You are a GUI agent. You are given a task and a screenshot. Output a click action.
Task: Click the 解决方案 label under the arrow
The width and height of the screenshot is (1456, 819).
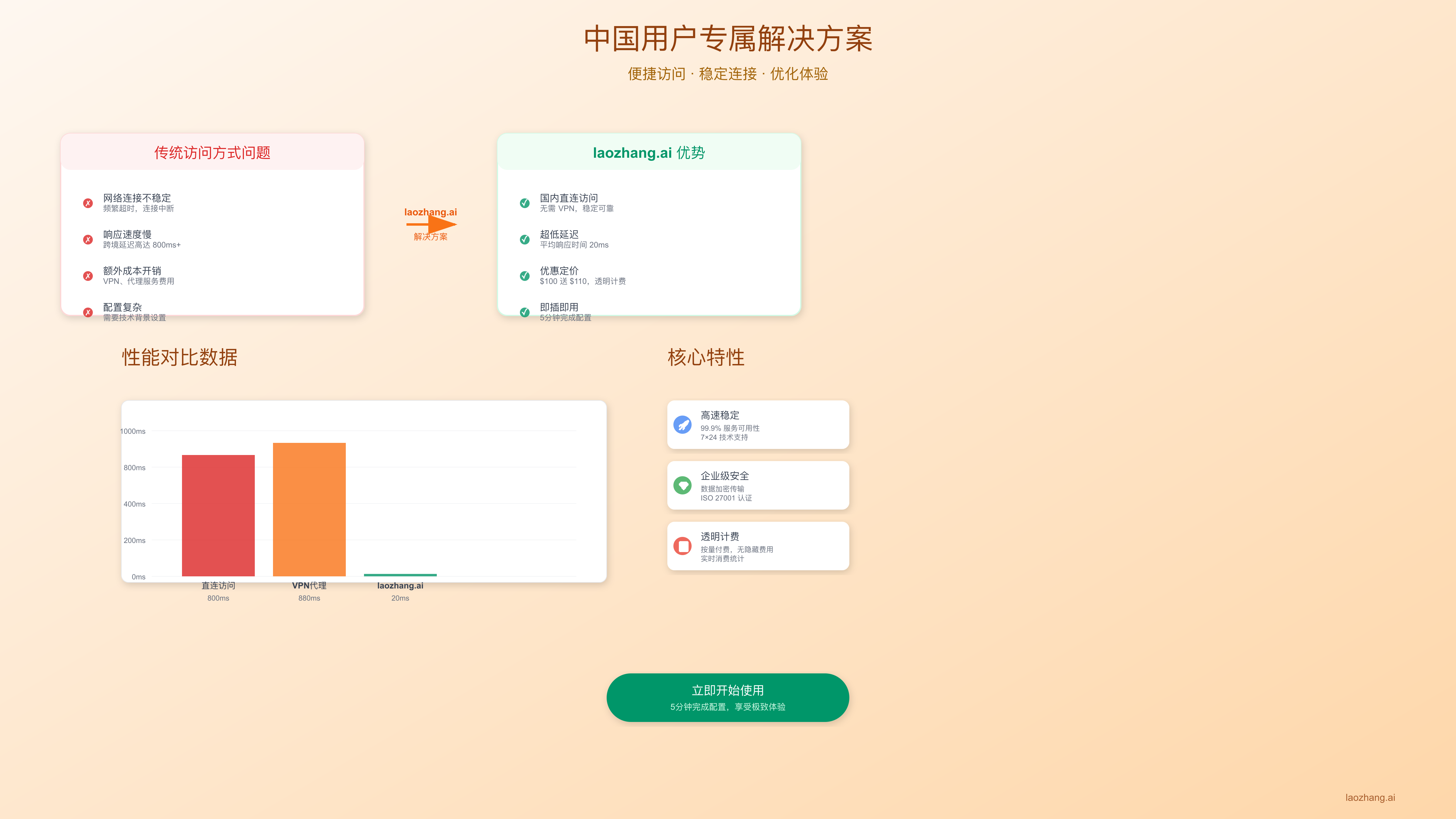[x=431, y=237]
